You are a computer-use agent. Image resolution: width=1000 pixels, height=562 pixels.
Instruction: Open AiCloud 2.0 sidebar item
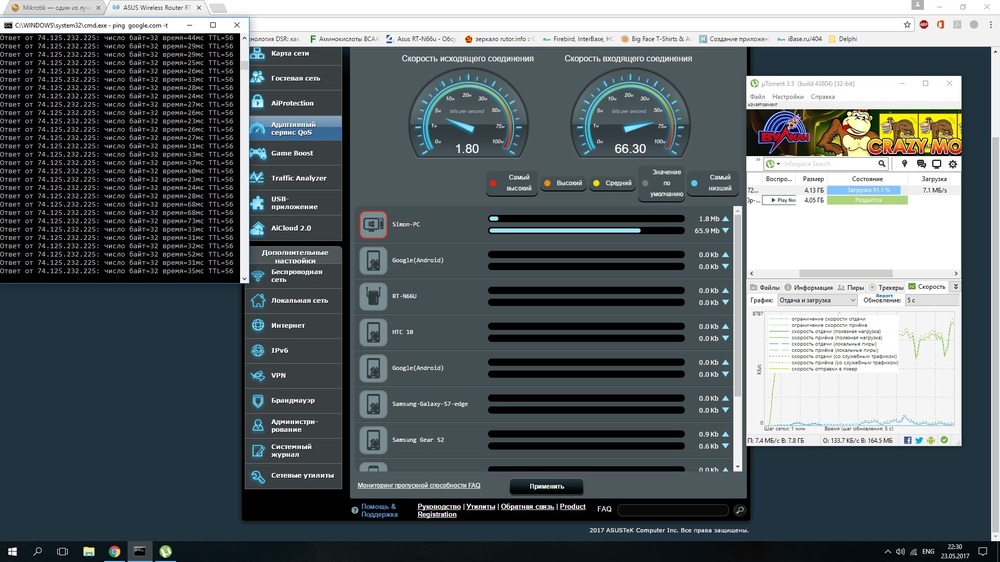295,228
